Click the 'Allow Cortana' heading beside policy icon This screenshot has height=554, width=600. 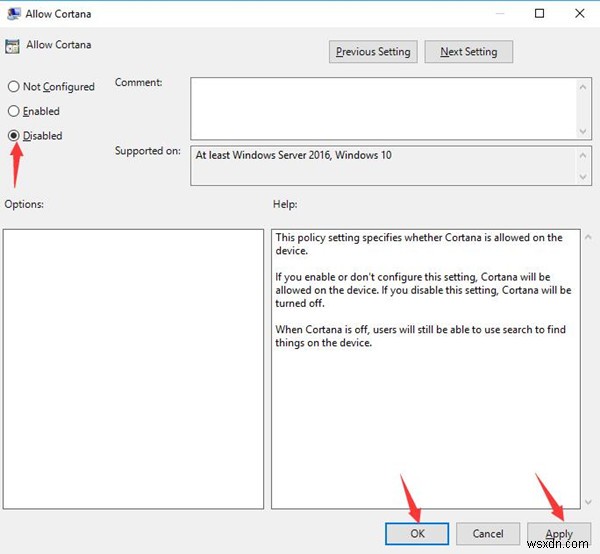(59, 45)
